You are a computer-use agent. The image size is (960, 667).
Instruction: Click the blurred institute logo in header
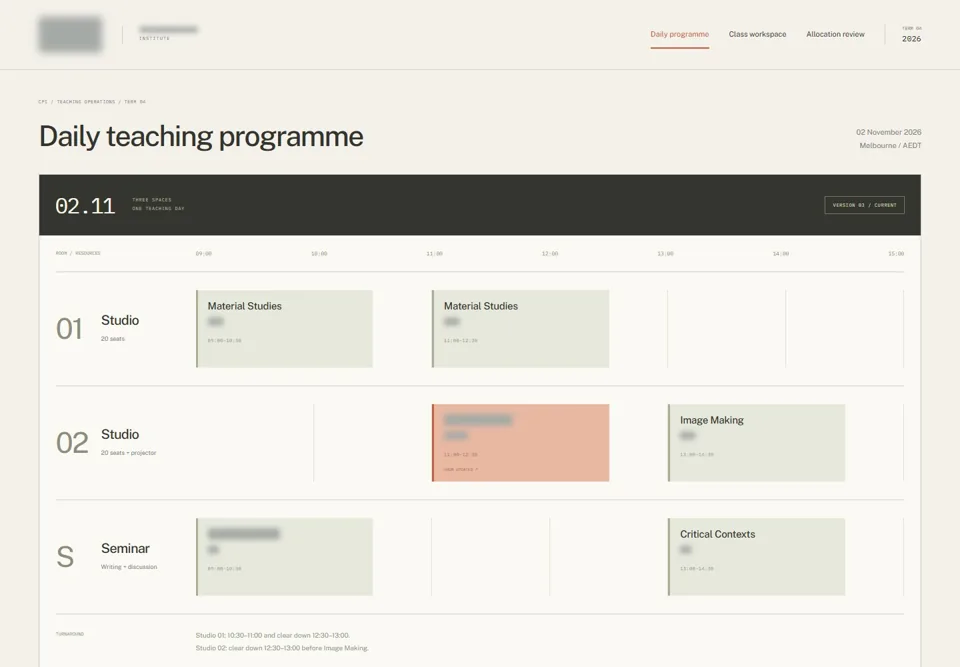[x=70, y=34]
